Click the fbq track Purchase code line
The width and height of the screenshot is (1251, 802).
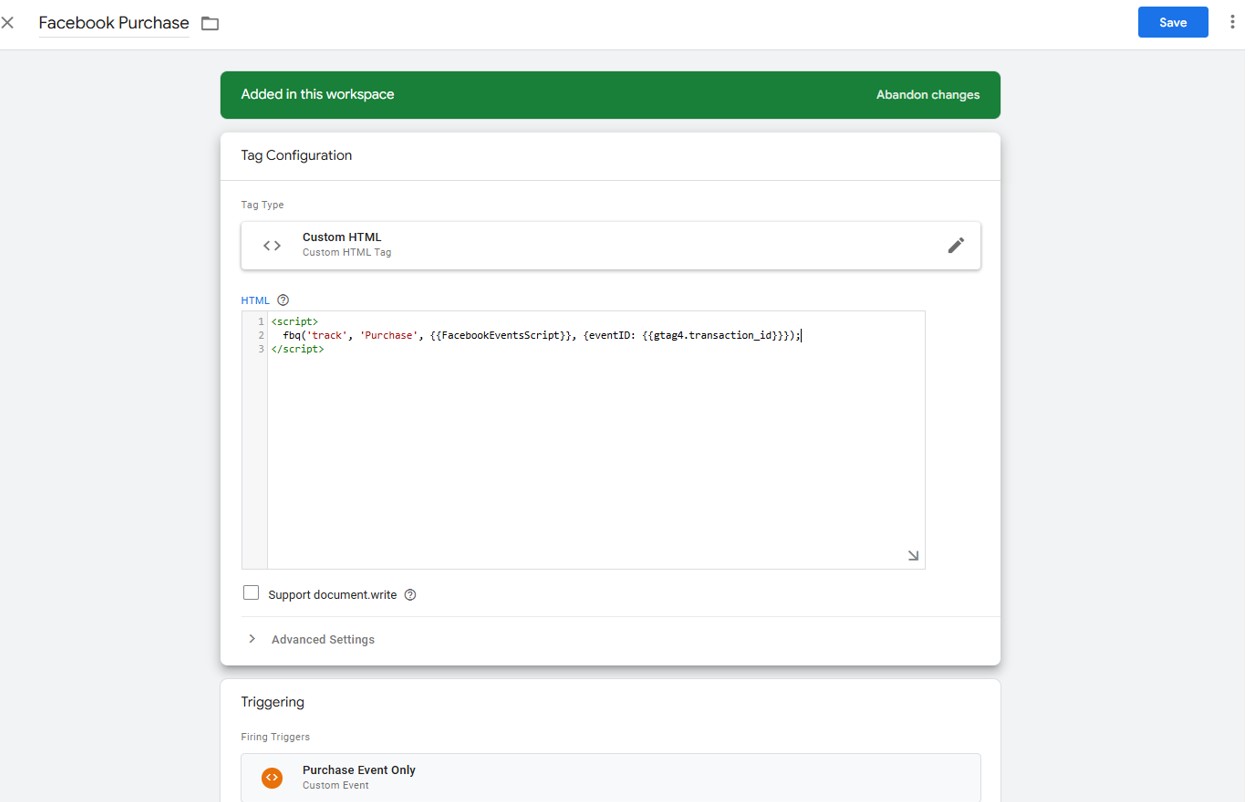tap(541, 335)
